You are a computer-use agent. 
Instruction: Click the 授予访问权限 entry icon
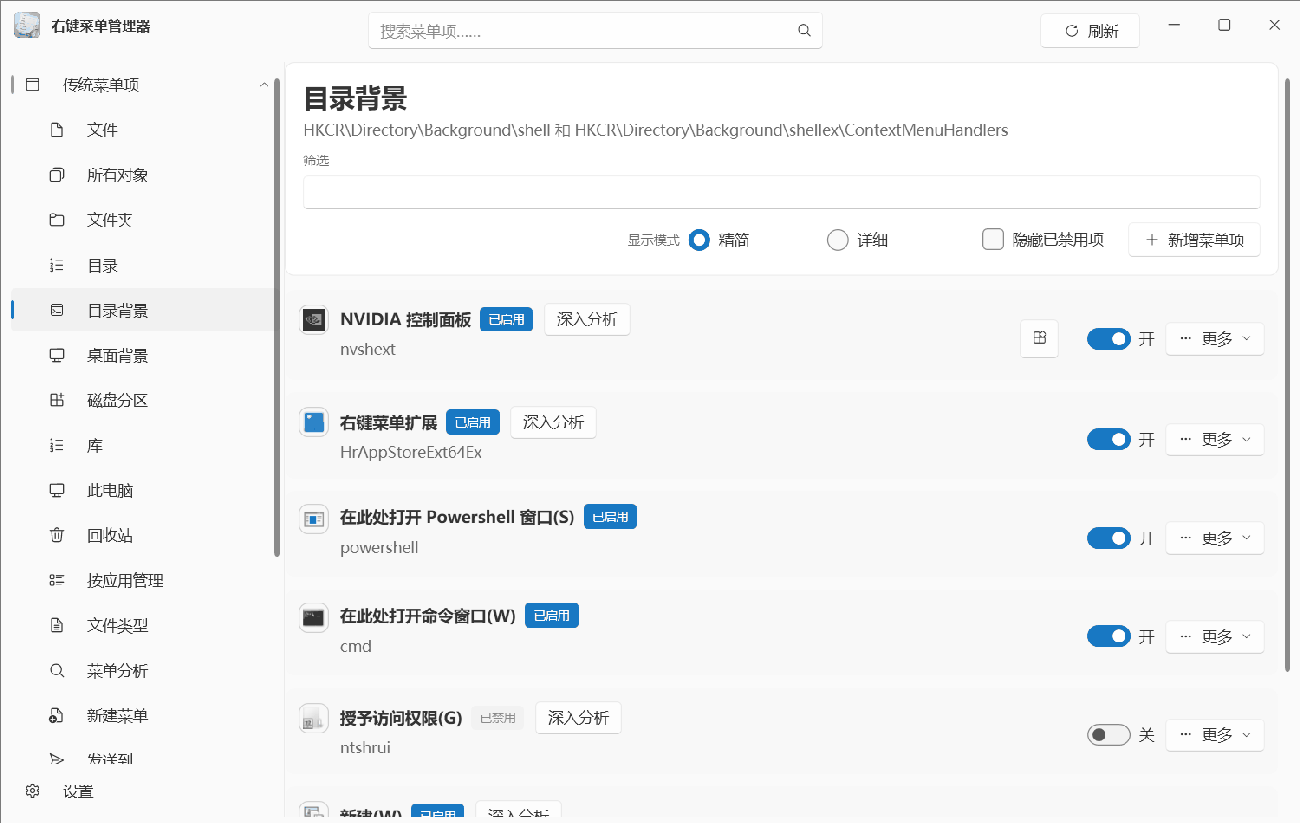tap(314, 718)
